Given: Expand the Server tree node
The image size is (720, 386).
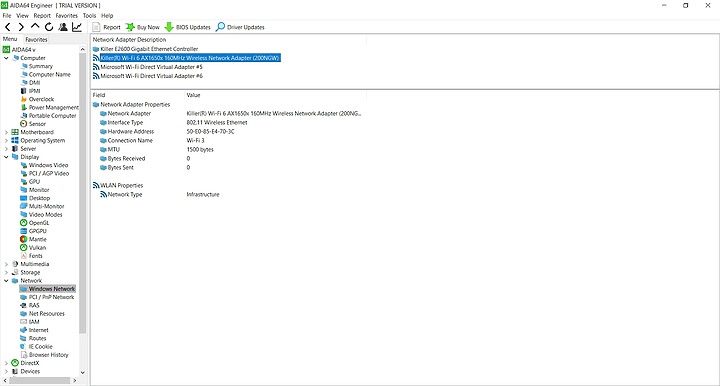Looking at the screenshot, I should coord(6,149).
